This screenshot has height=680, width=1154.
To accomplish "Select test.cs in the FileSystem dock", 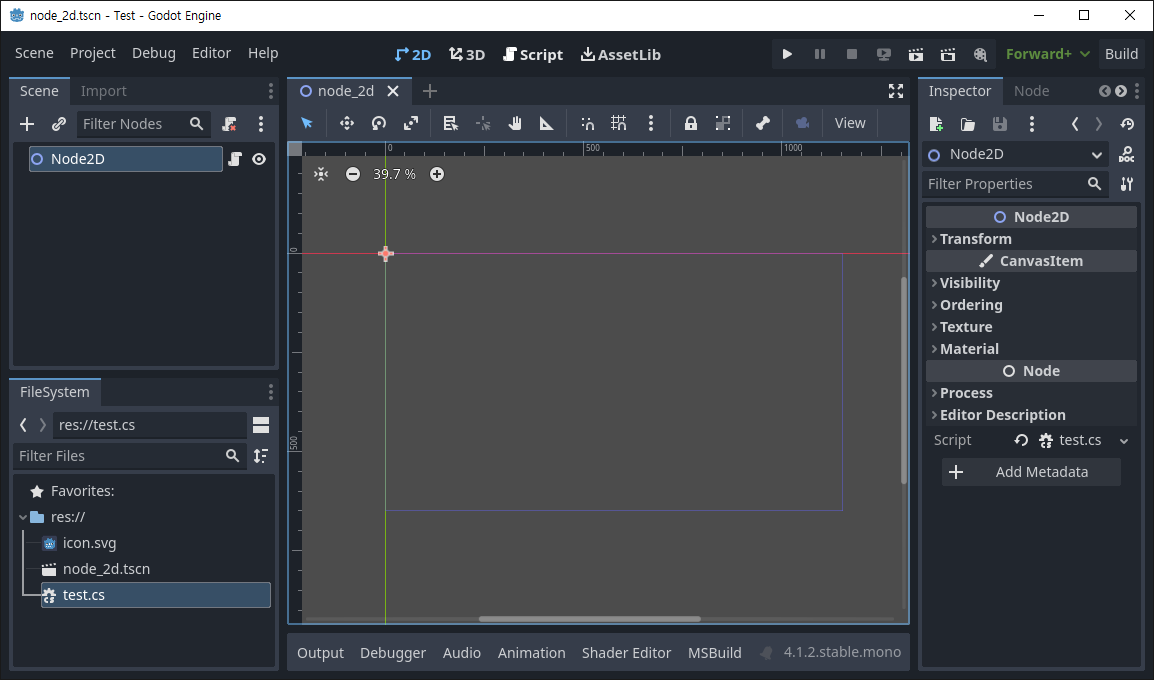I will pos(155,595).
